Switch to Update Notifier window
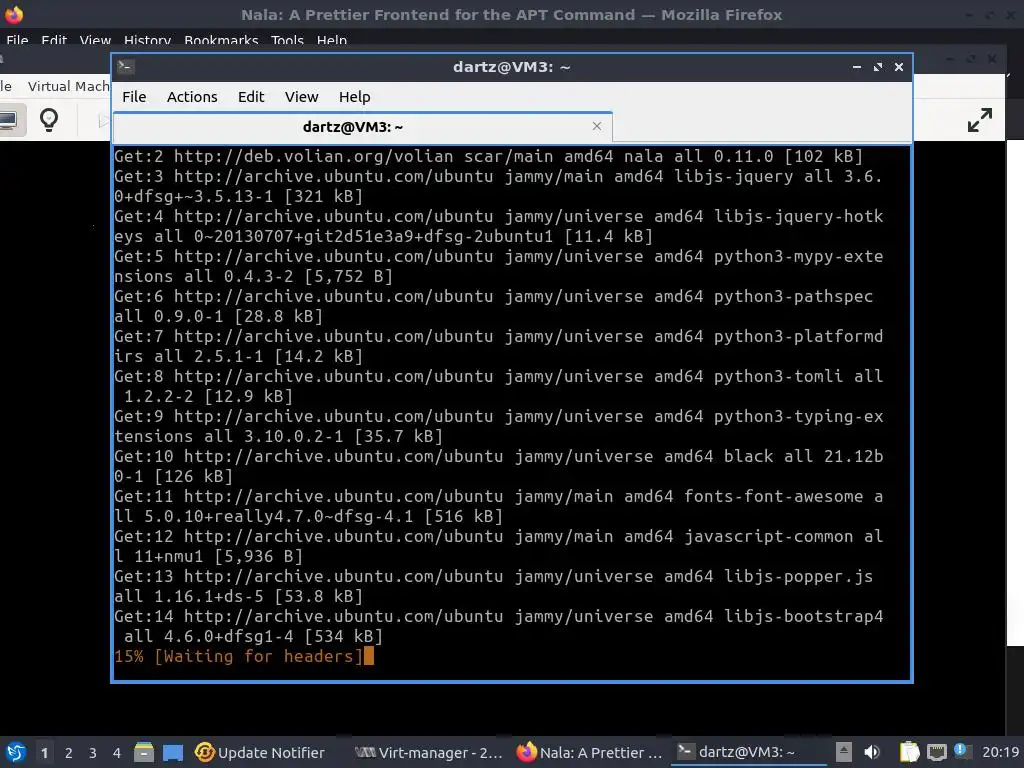The width and height of the screenshot is (1024, 768). click(260, 752)
